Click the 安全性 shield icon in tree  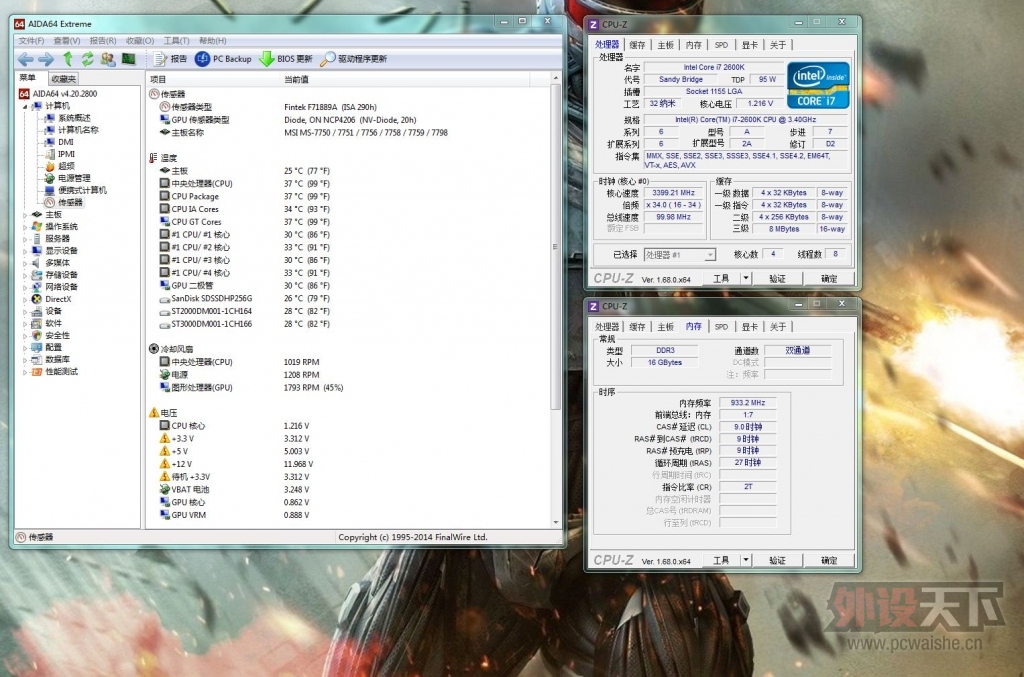[37, 335]
